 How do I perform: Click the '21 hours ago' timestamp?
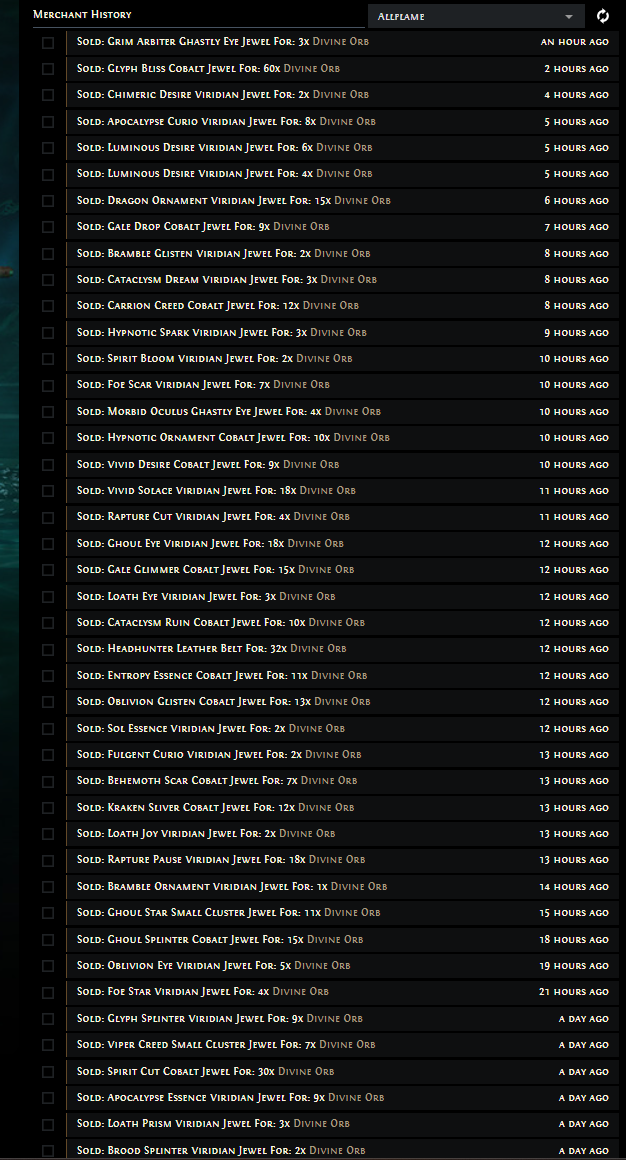tap(573, 992)
